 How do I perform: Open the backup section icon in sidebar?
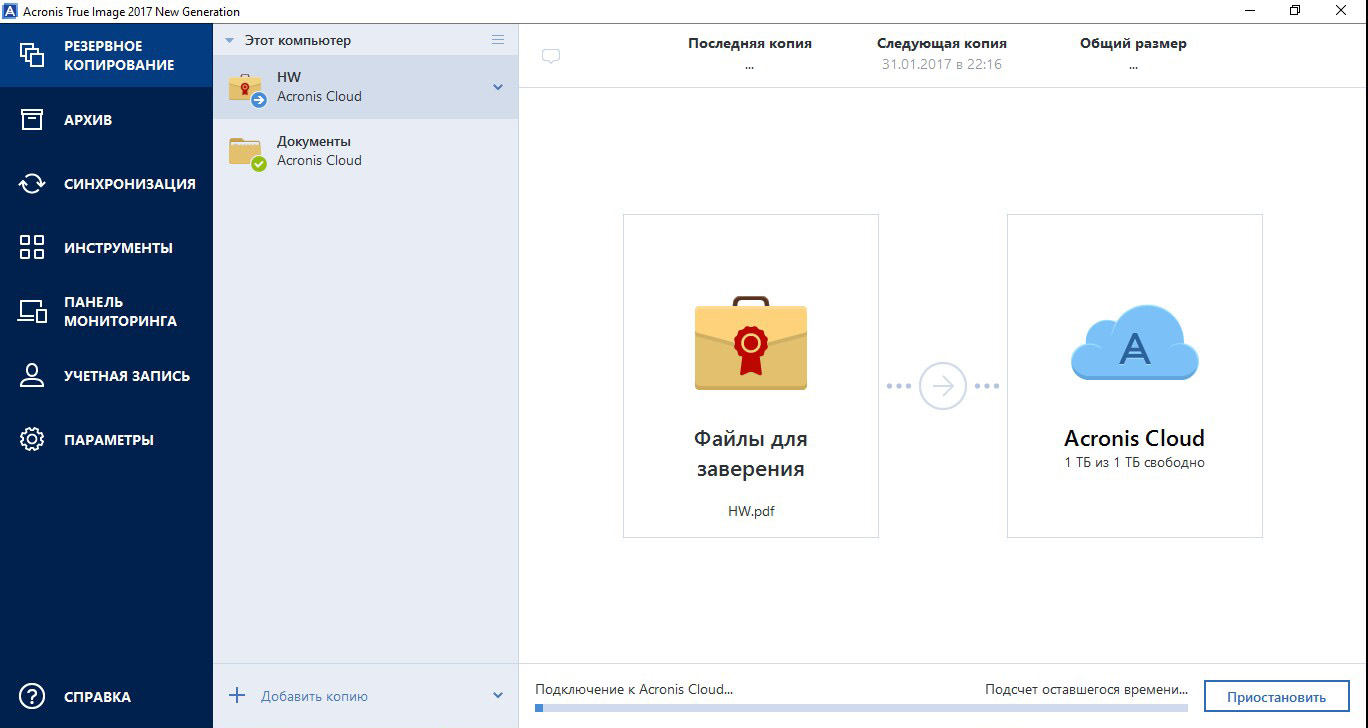coord(32,55)
